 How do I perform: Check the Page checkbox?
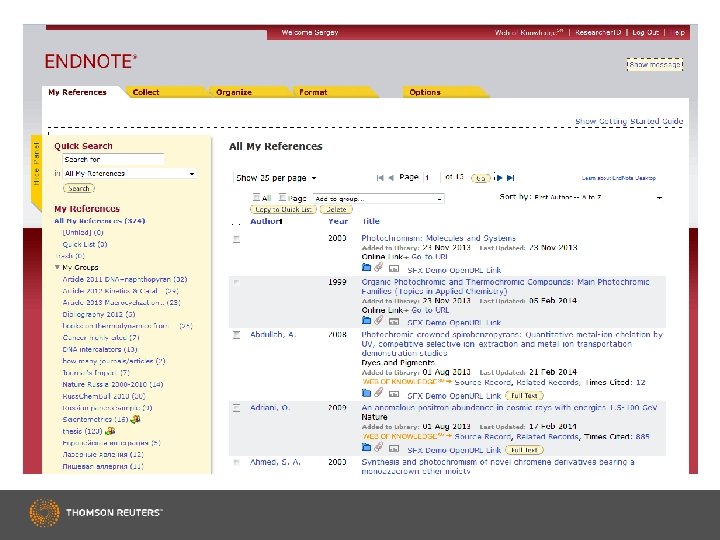coord(282,197)
